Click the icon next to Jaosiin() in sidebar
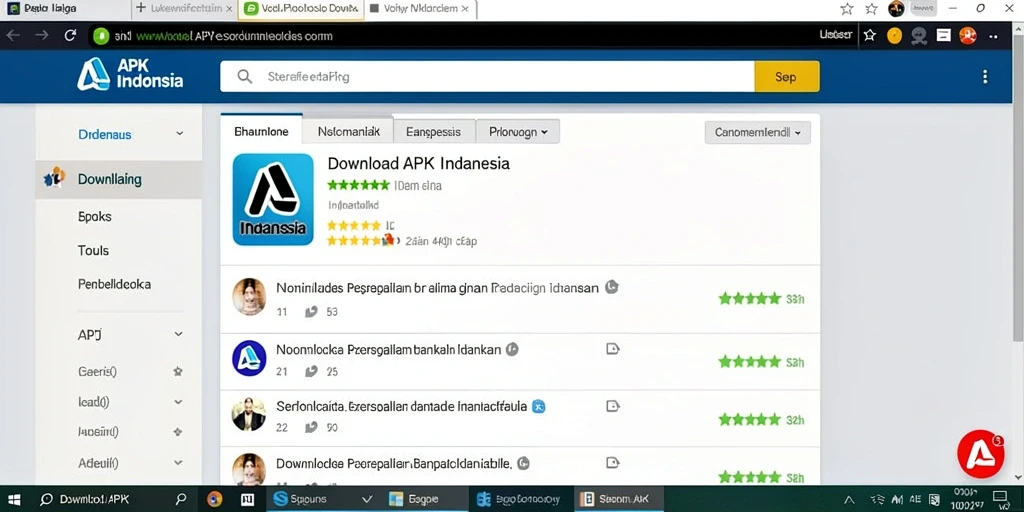Screen dimensions: 1024x512 [178, 432]
